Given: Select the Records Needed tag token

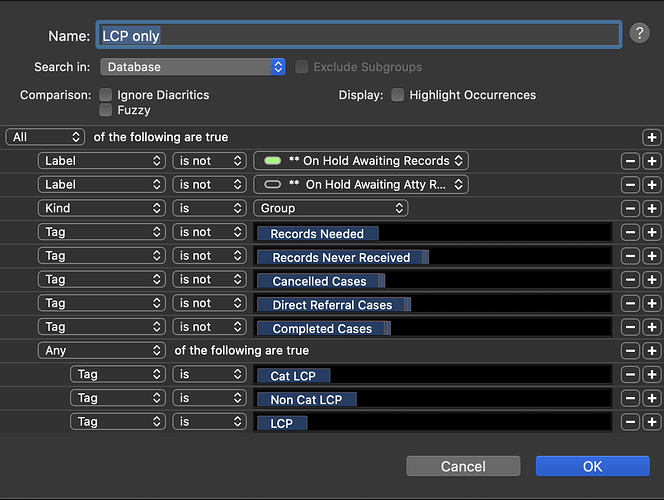Looking at the screenshot, I should click(x=318, y=234).
